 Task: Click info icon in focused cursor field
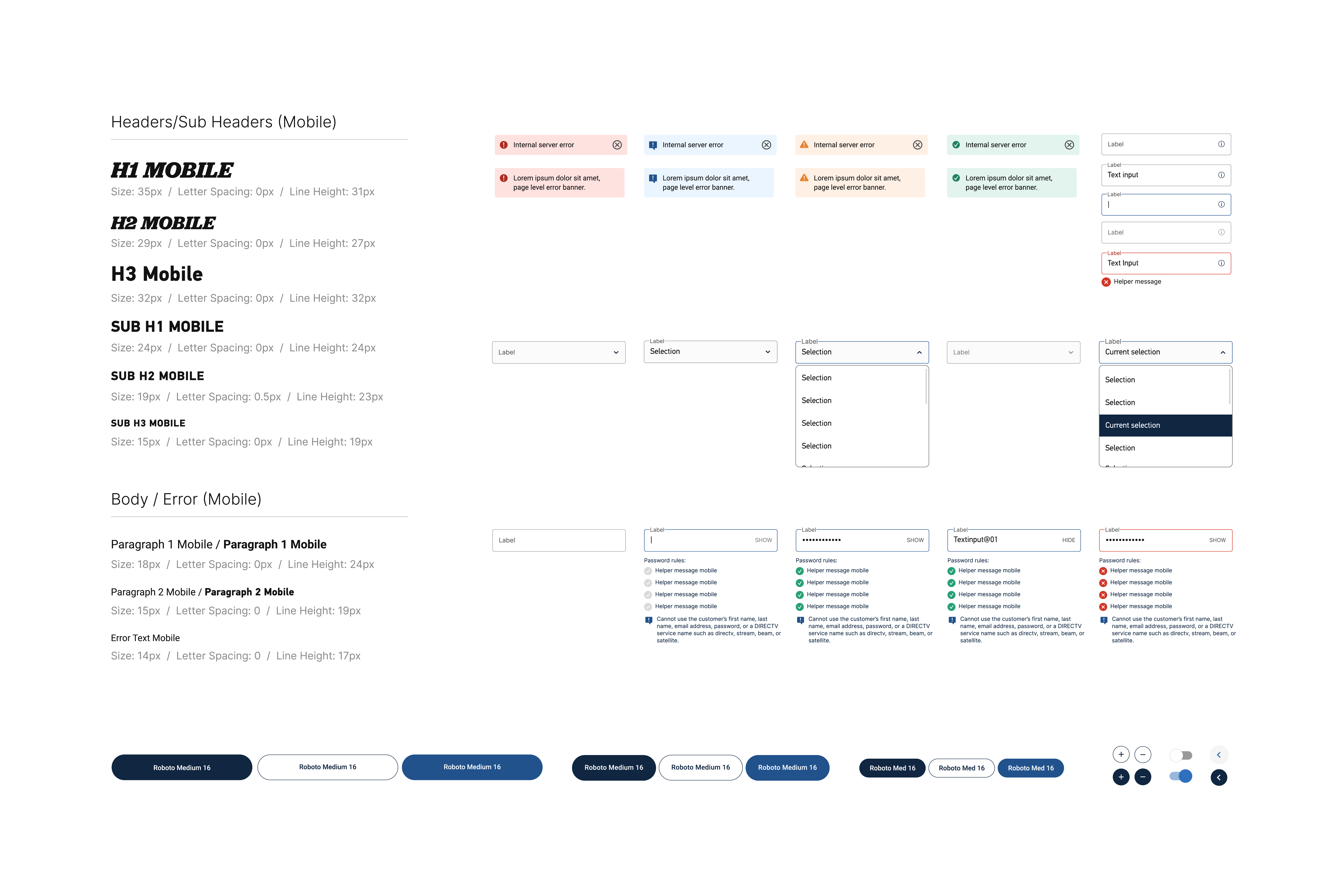(1221, 205)
